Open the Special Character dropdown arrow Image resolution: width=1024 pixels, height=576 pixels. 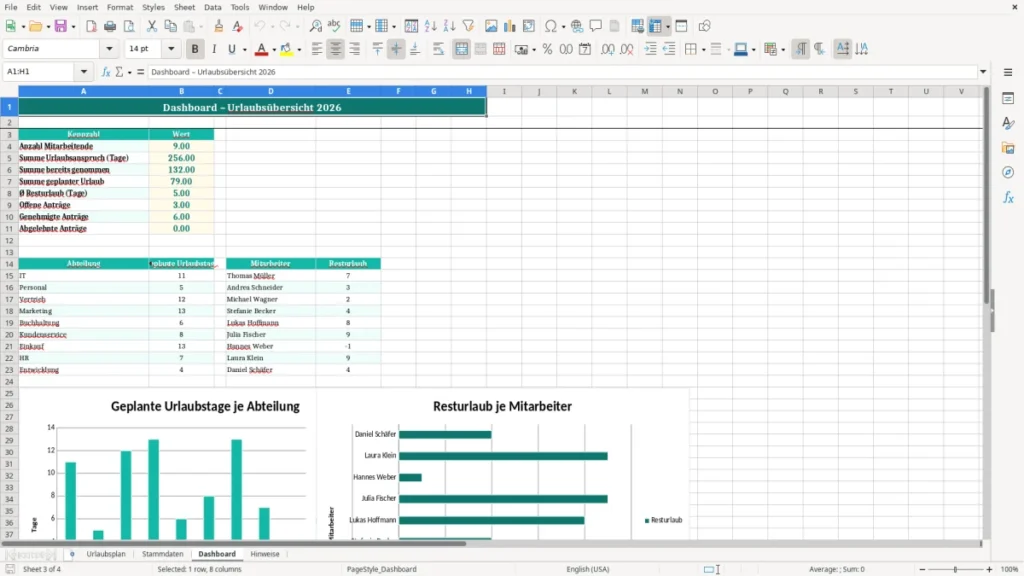[x=564, y=27]
